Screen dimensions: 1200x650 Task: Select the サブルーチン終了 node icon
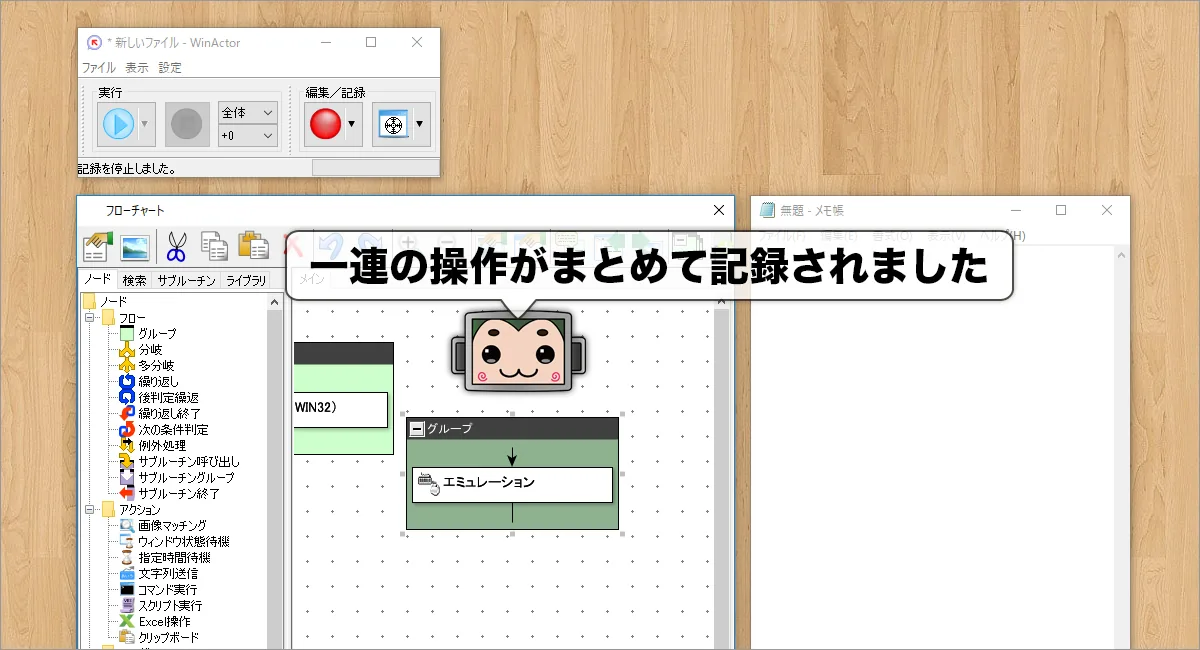coord(127,493)
